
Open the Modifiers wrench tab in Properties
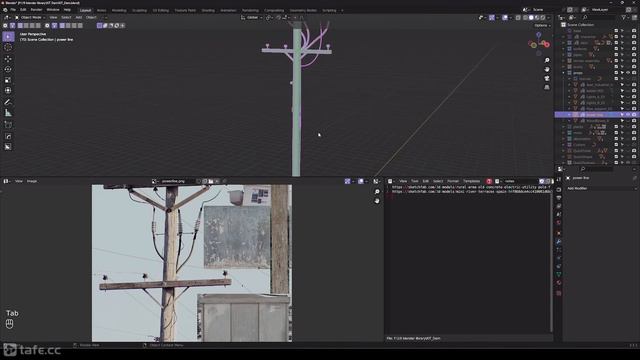(559, 242)
